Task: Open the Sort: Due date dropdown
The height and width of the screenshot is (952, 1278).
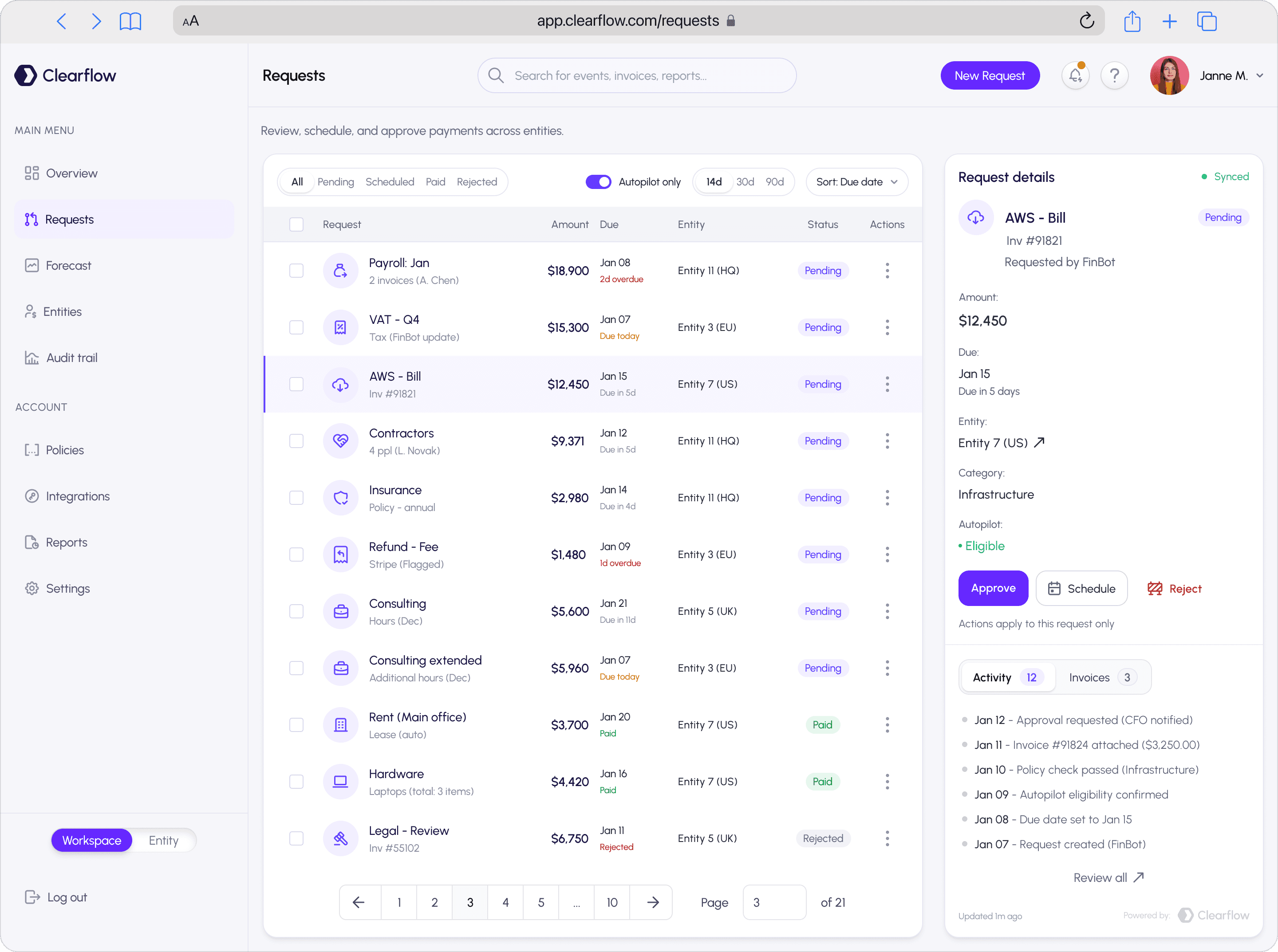Action: (x=856, y=182)
